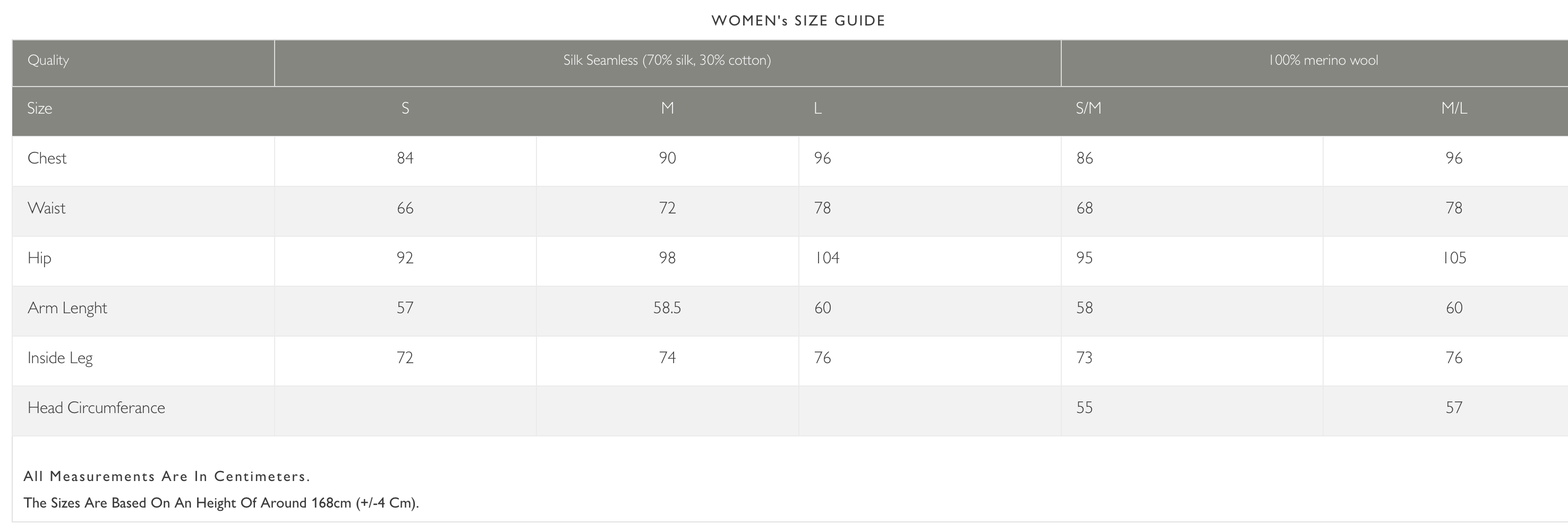Click the measurements in centimeters note
Screen dimensions: 1568x532
tap(167, 477)
